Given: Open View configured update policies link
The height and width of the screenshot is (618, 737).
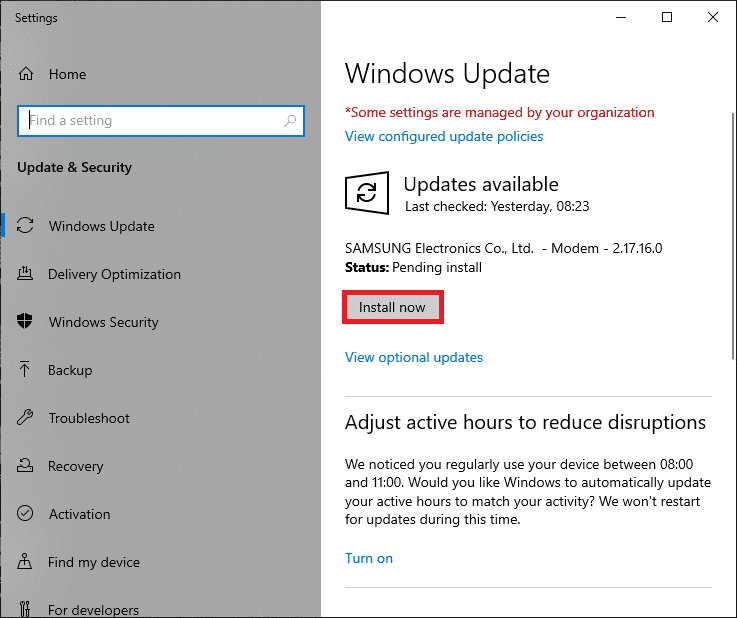Looking at the screenshot, I should tap(444, 136).
